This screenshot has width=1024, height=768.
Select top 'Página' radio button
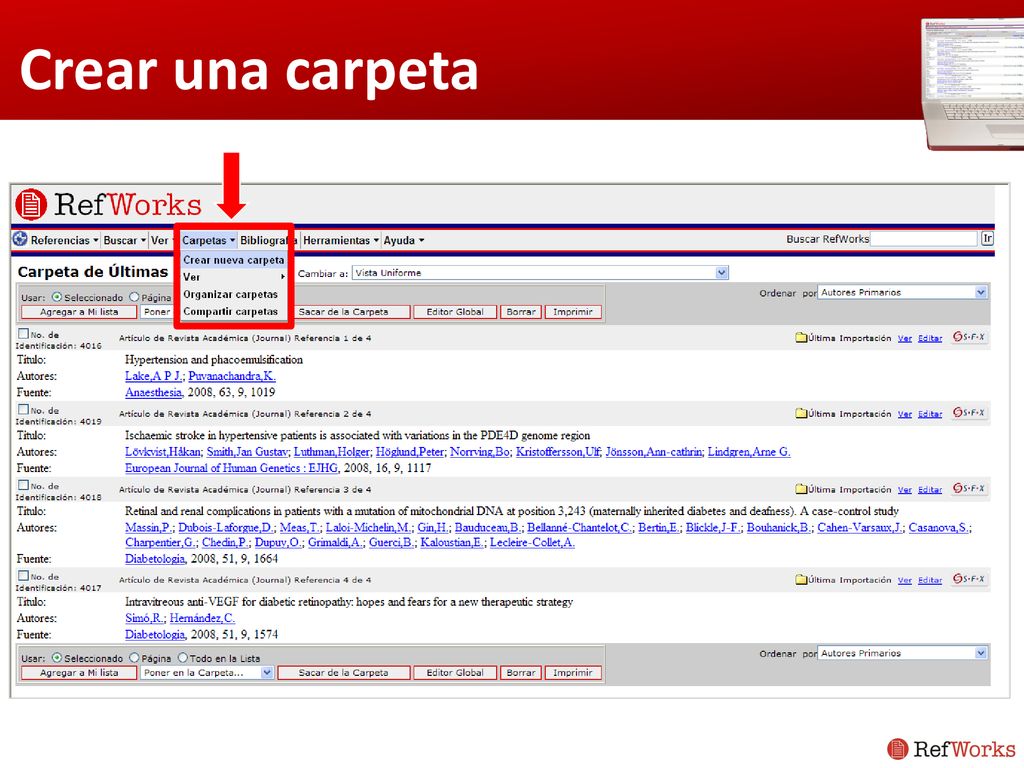(135, 297)
